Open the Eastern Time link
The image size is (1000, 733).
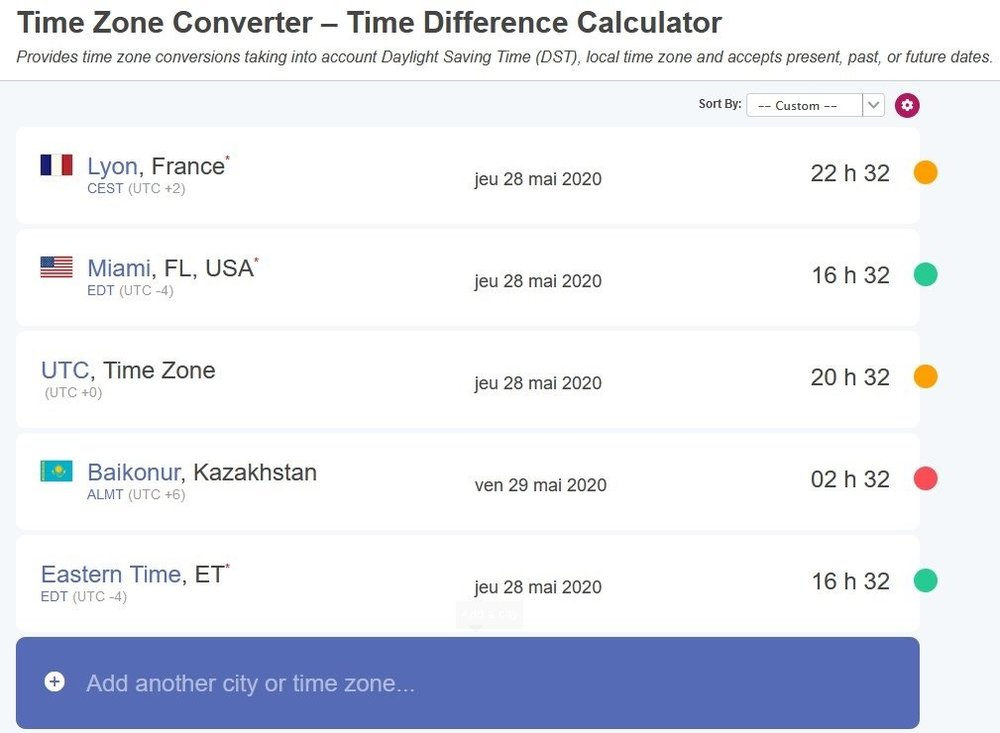pyautogui.click(x=110, y=574)
